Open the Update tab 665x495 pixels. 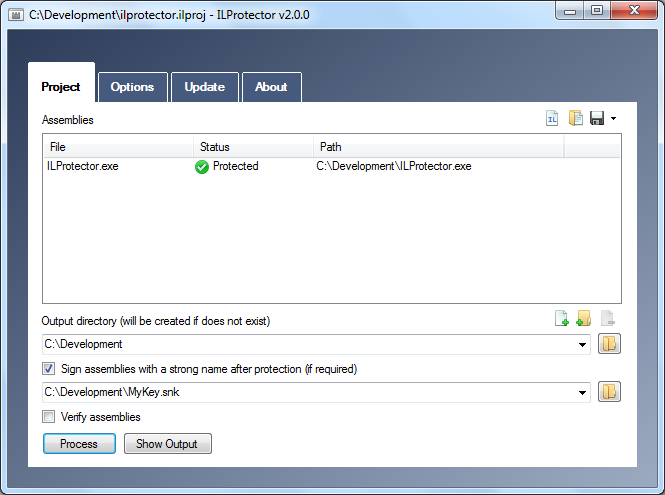pos(205,87)
